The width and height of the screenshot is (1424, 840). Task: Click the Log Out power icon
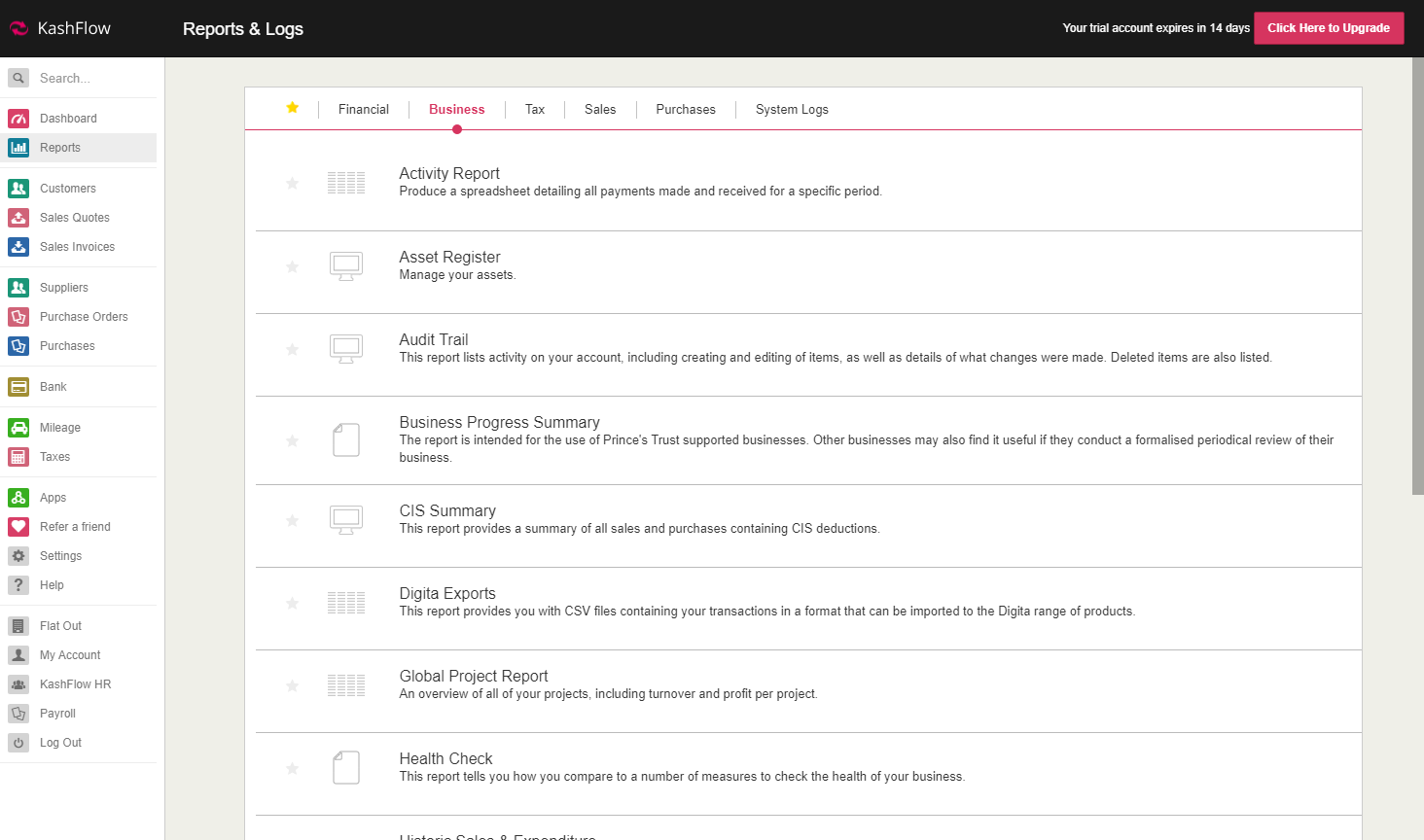tap(18, 743)
